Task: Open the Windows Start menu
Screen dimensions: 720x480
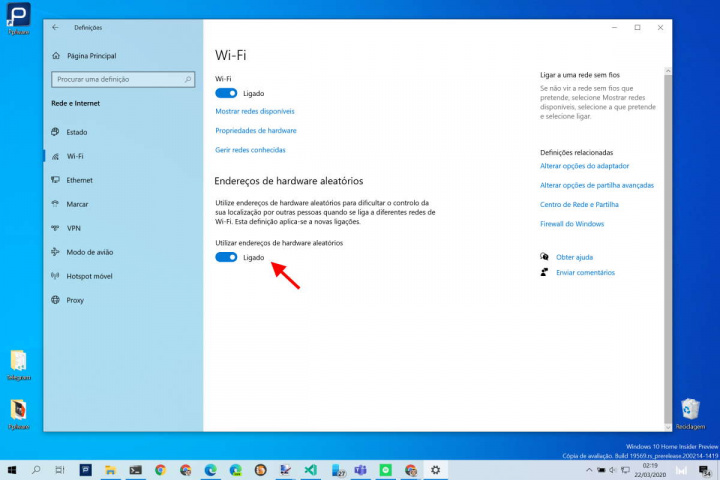Action: point(12,469)
